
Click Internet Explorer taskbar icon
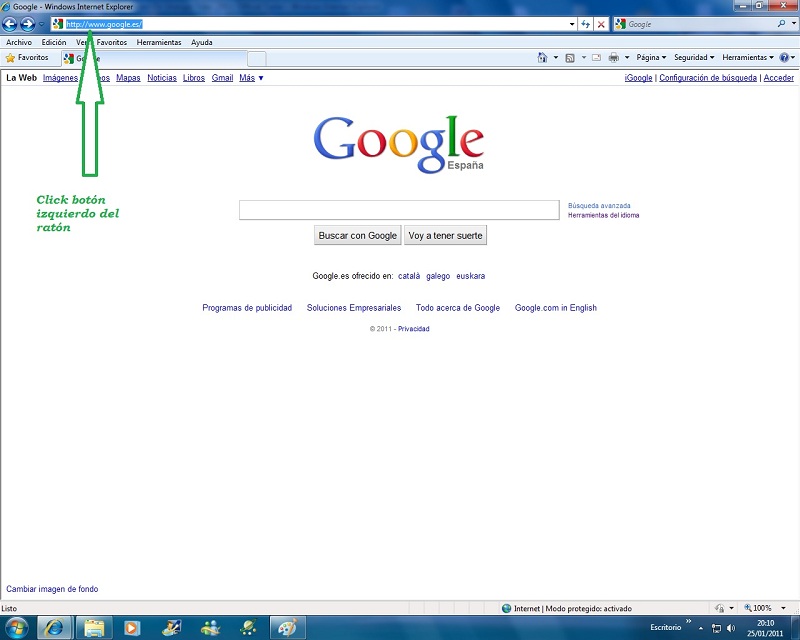click(x=55, y=628)
